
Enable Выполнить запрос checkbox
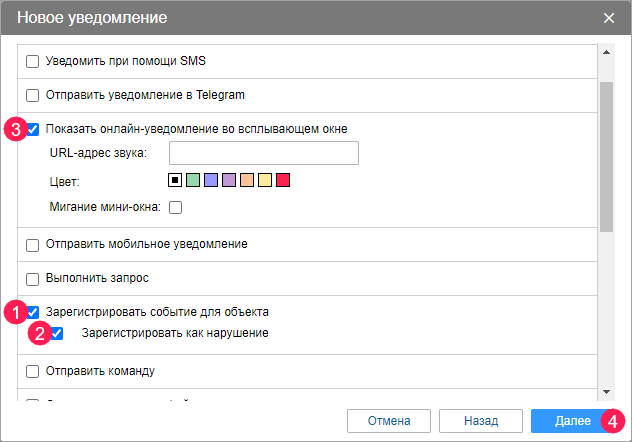click(33, 278)
